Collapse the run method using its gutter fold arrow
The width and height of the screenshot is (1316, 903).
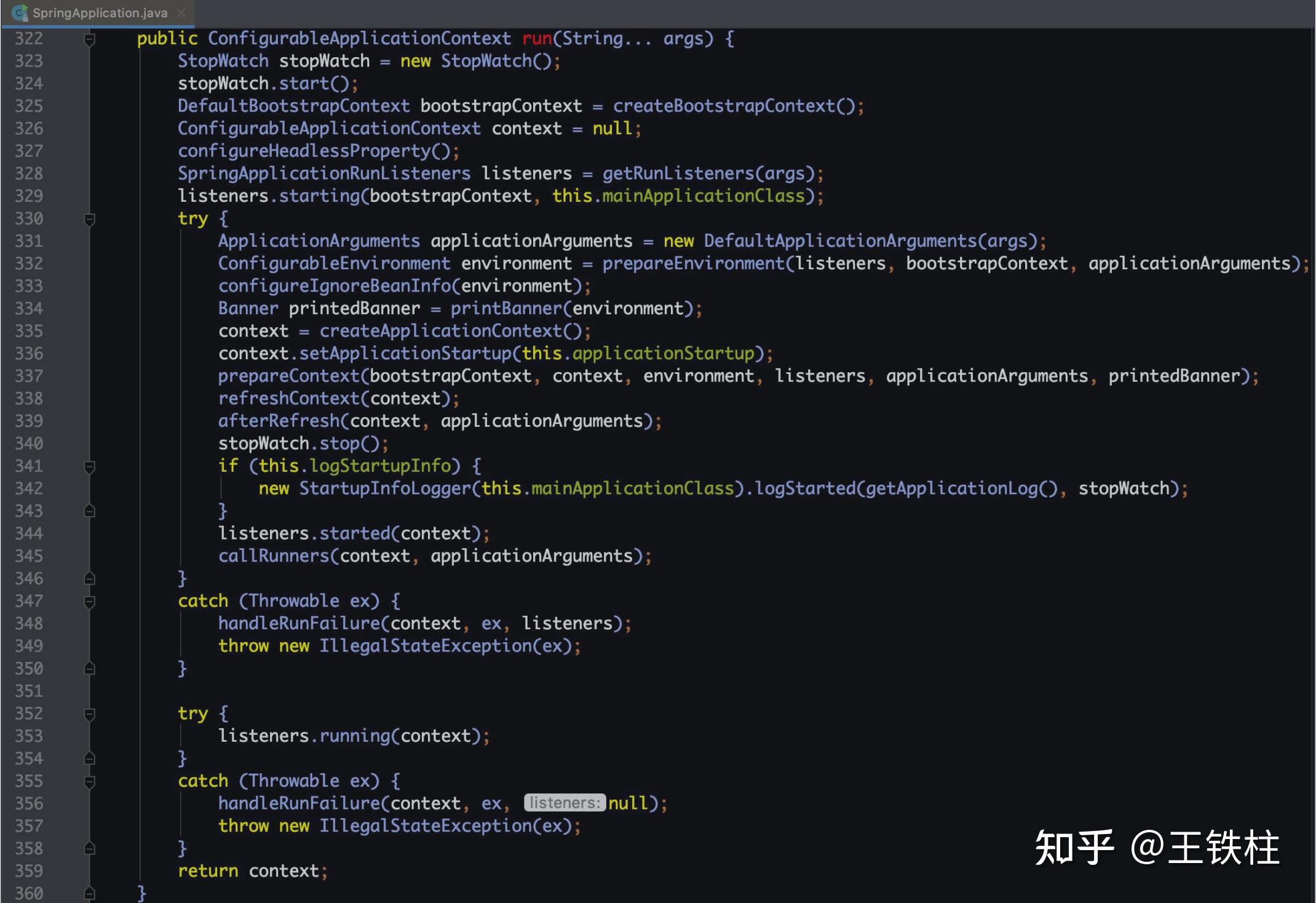coord(90,38)
